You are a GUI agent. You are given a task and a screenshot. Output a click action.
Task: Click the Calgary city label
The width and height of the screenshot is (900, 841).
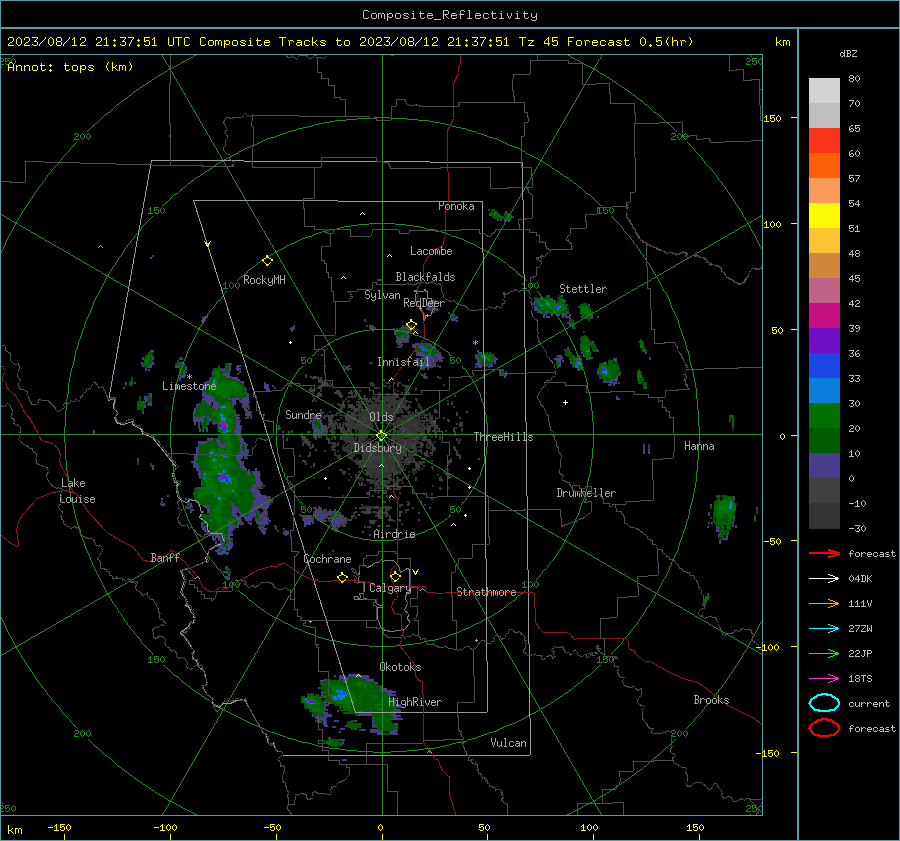coord(390,588)
